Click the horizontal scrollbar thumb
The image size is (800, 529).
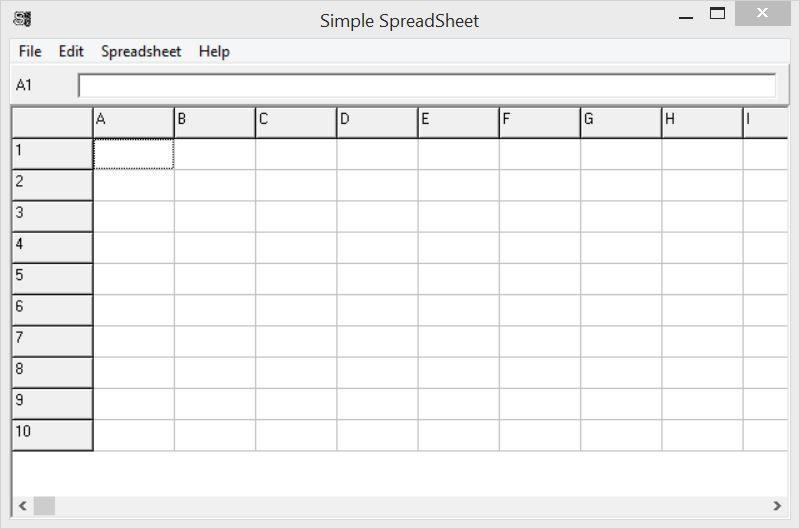(x=44, y=506)
